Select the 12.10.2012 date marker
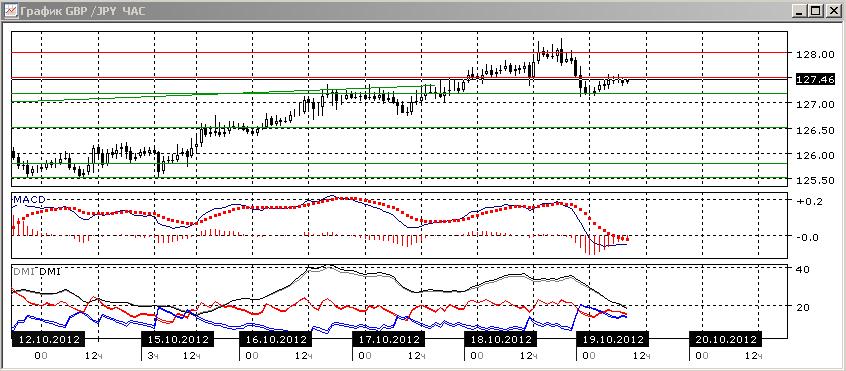 [x=49, y=340]
